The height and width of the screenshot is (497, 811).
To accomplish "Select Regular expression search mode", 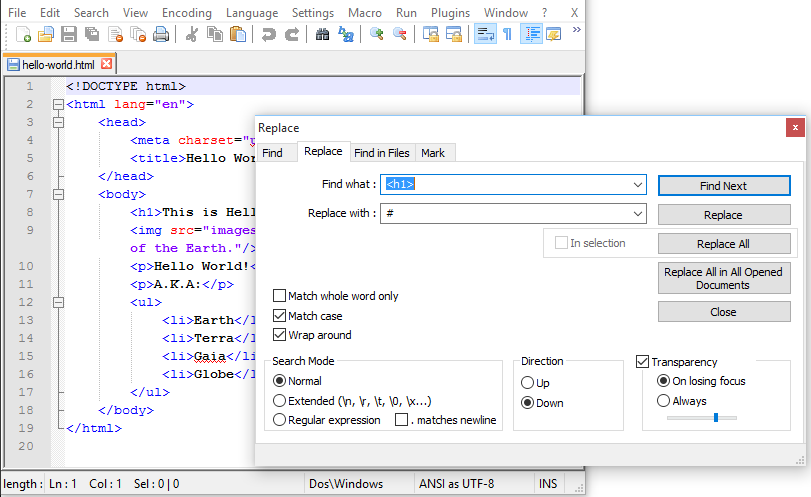I will coord(279,419).
